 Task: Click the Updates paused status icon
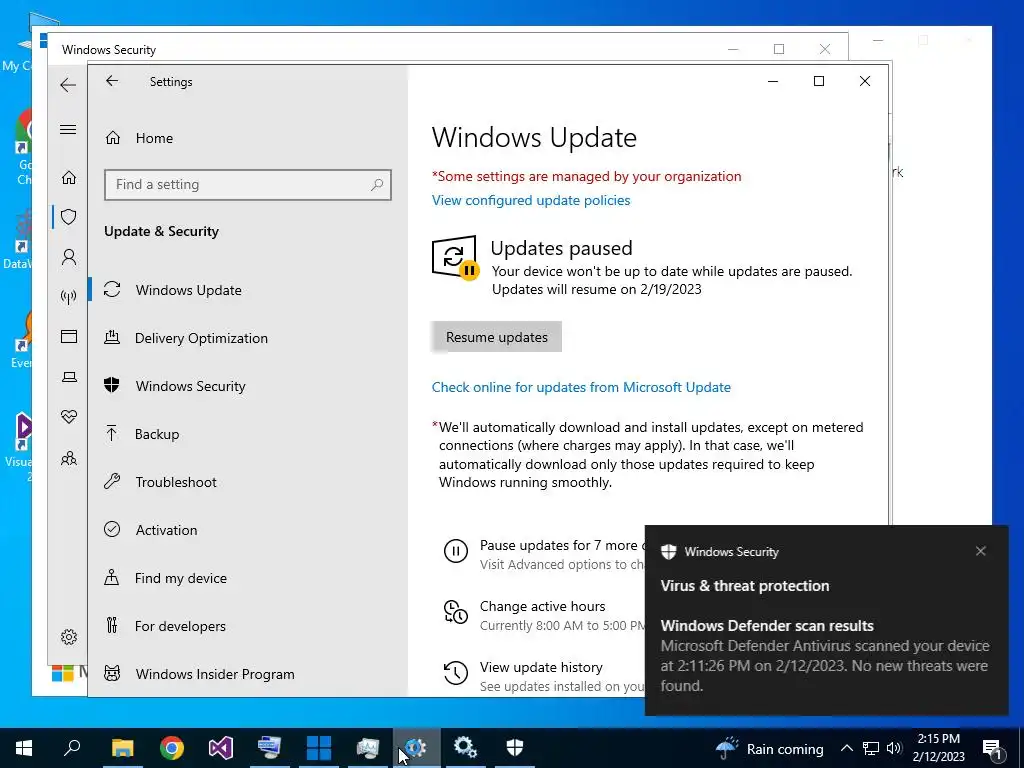tap(455, 257)
